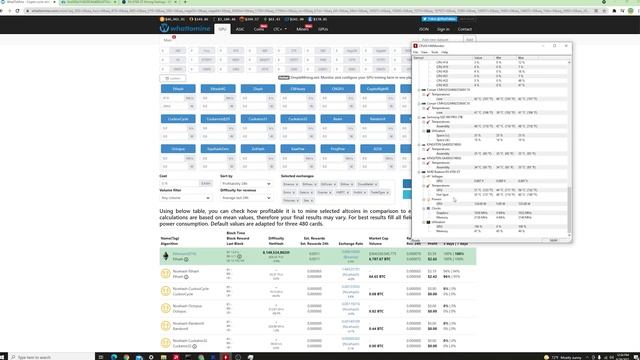Click the Bitcoin price ticker icon
The height and width of the screenshot is (360, 640).
point(162,19)
